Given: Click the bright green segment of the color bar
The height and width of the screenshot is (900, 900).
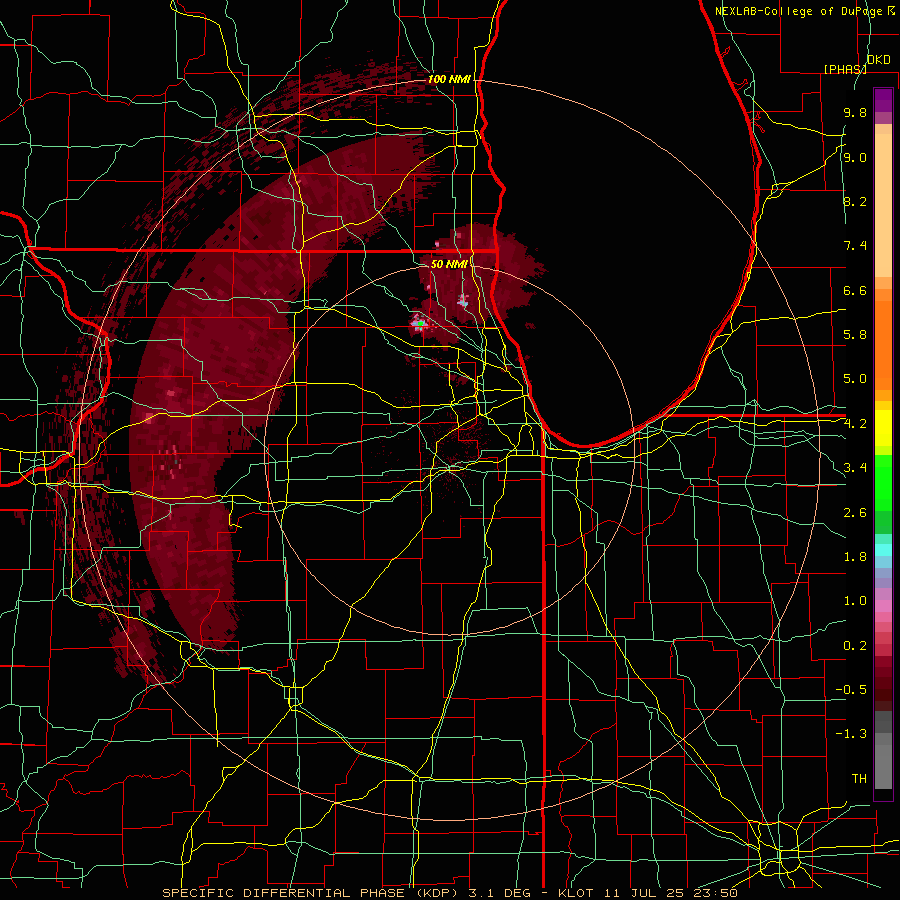Looking at the screenshot, I should [x=883, y=482].
